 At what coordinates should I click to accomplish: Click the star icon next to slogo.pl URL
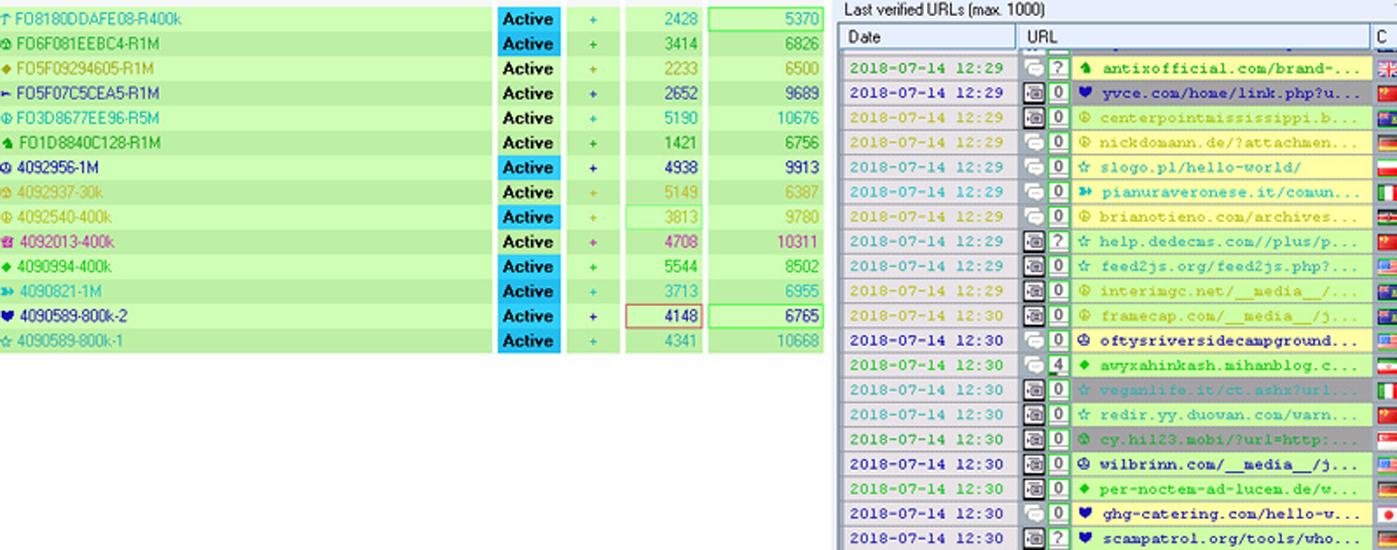pyautogui.click(x=1084, y=168)
